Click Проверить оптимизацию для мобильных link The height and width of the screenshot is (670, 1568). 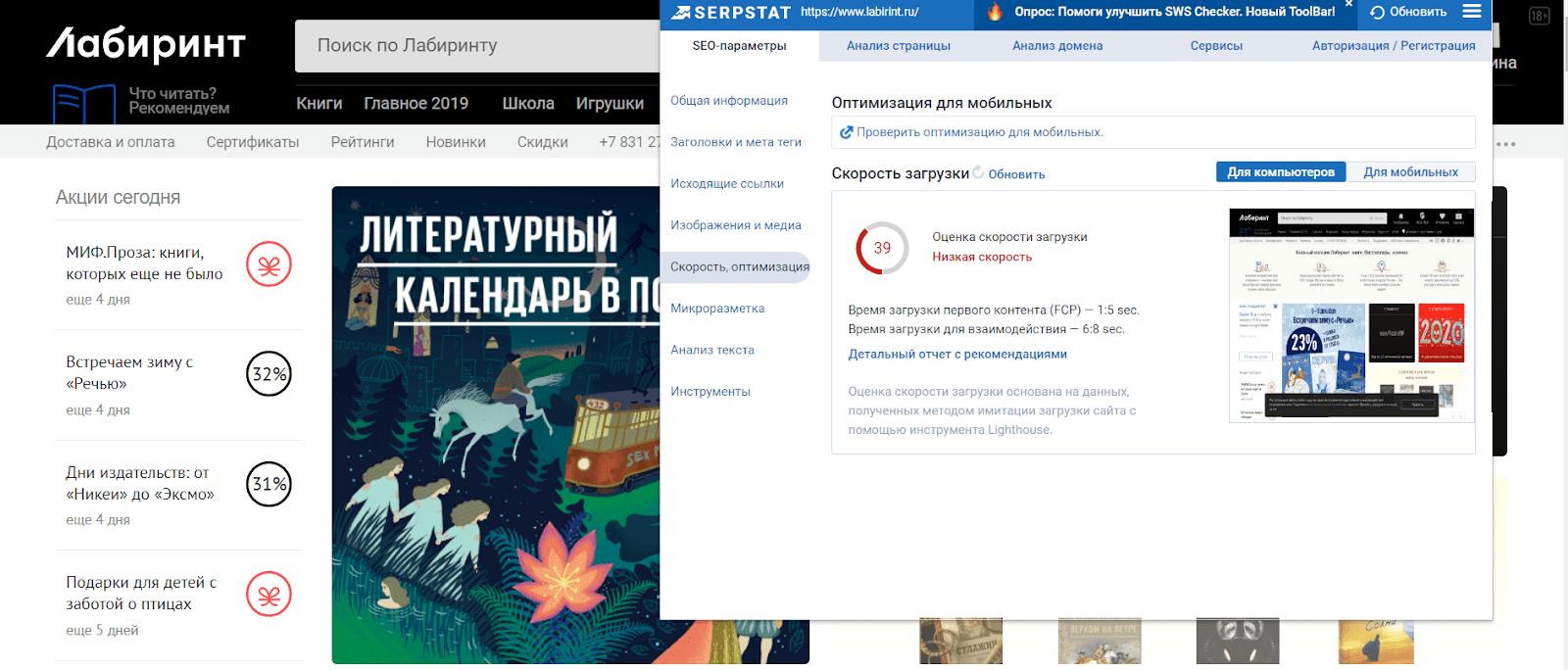[980, 132]
